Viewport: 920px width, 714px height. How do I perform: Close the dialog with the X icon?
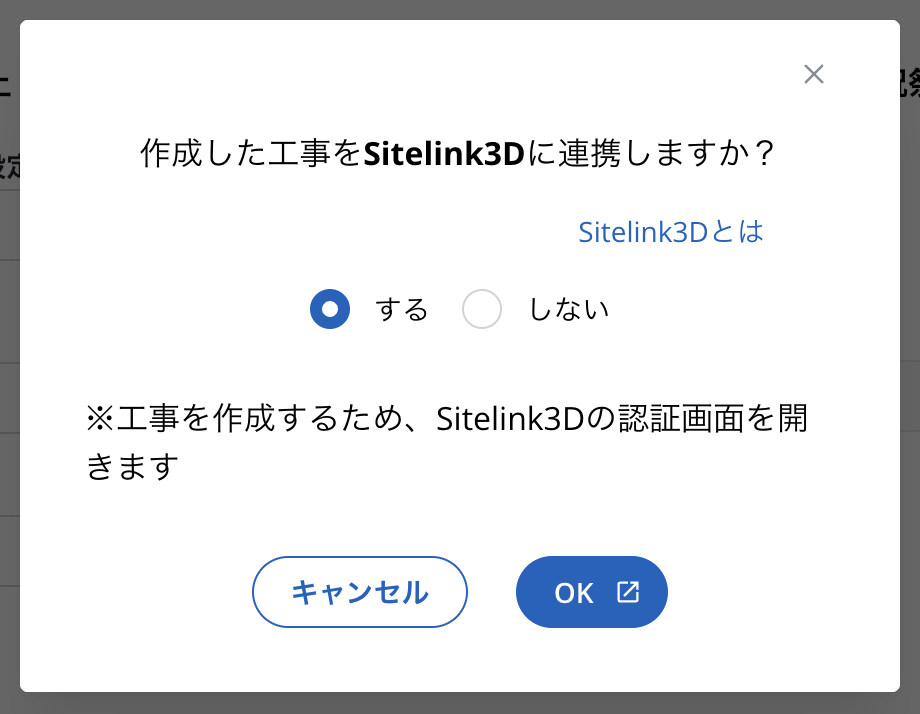click(x=814, y=74)
